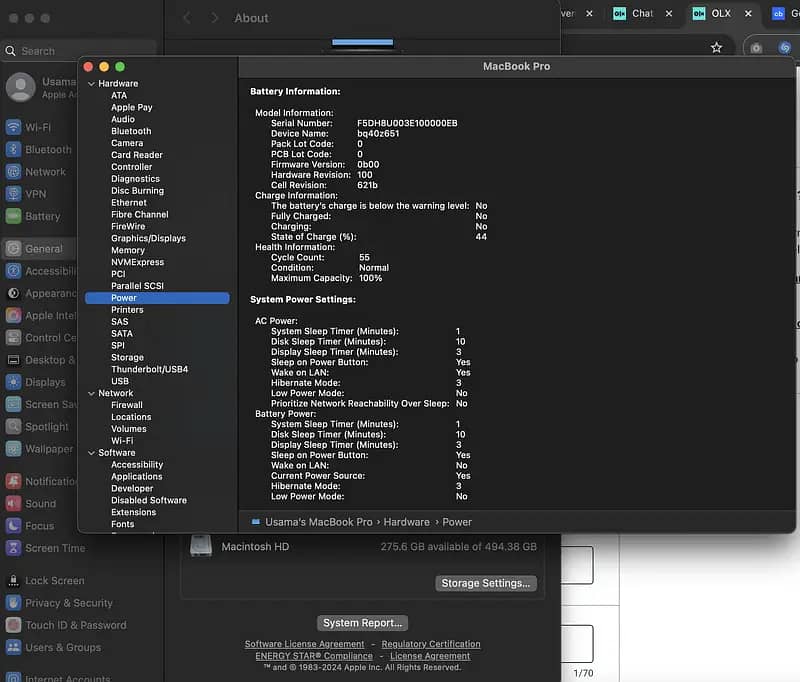Open the Software License Agreement link
800x682 pixels.
pos(304,644)
